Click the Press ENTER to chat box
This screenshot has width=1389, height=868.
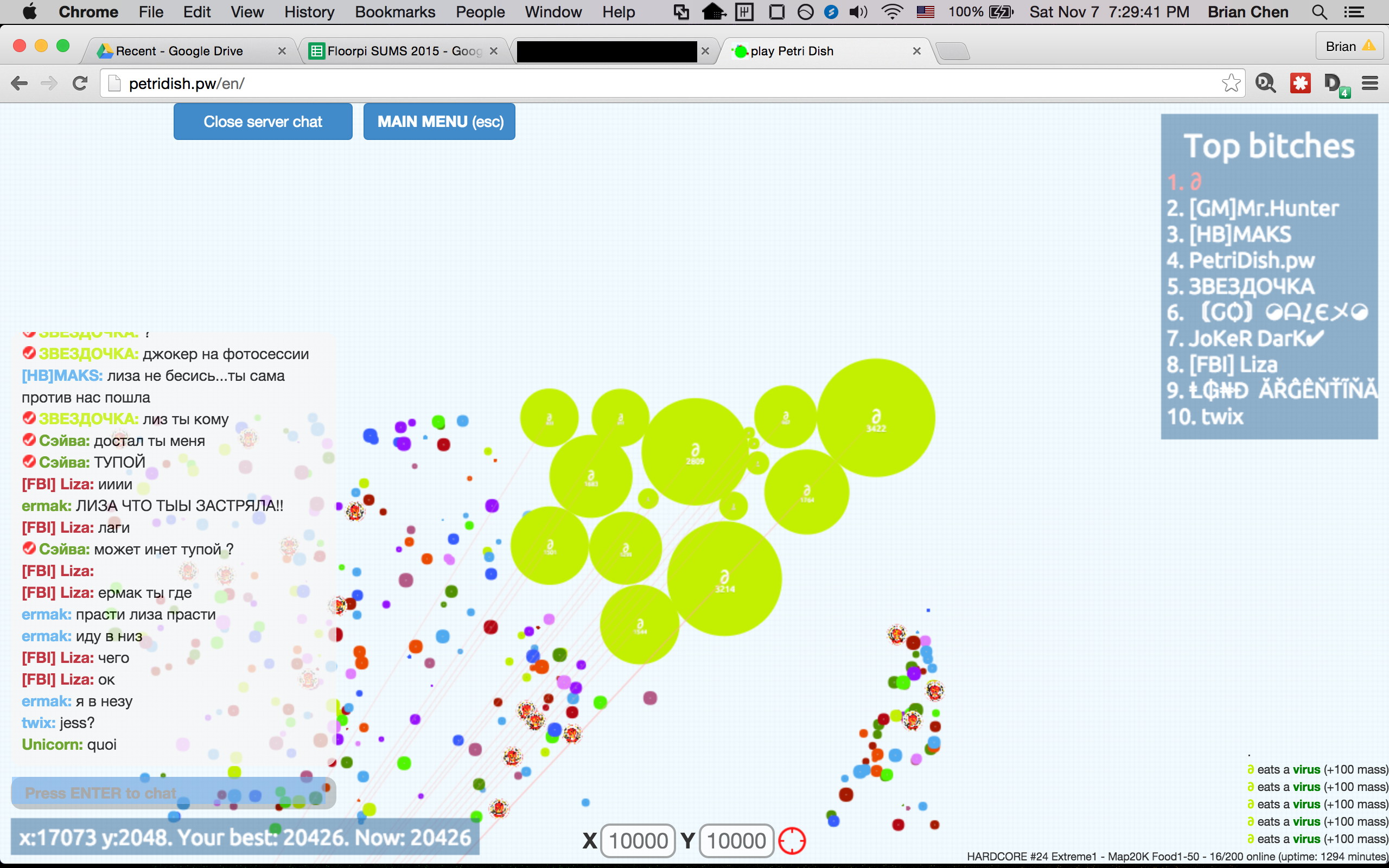coord(172,793)
